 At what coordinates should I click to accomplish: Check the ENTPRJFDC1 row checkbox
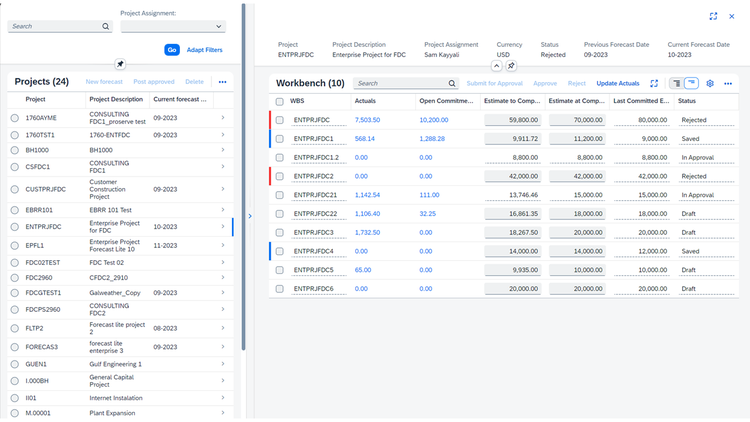click(x=279, y=139)
